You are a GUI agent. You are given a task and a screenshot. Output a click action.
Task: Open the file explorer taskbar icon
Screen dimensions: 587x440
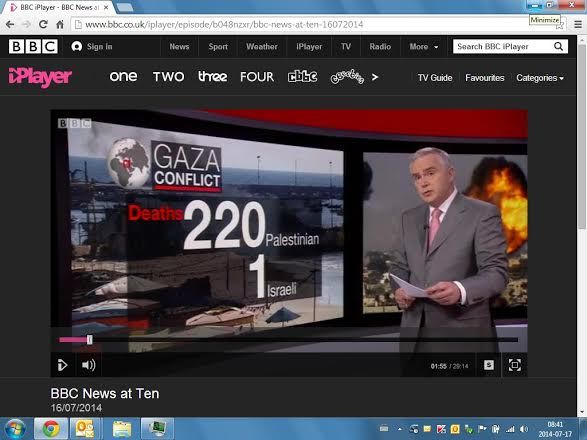(122, 429)
